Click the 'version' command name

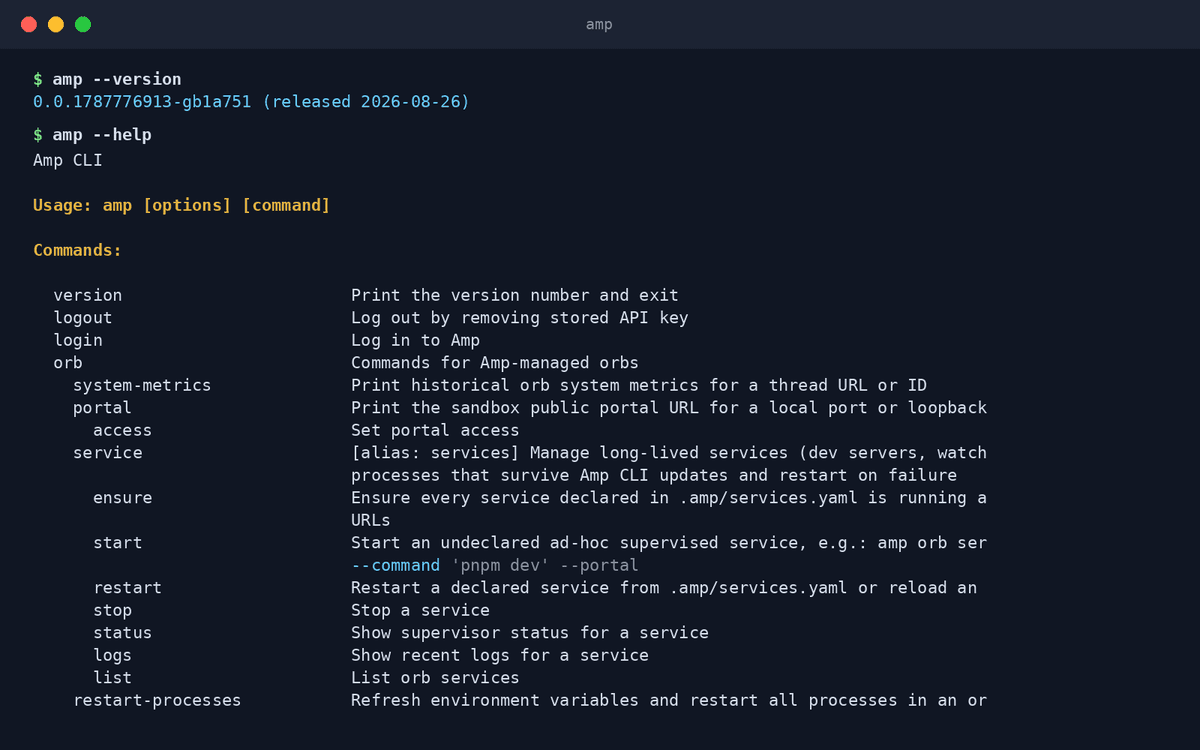(x=88, y=295)
